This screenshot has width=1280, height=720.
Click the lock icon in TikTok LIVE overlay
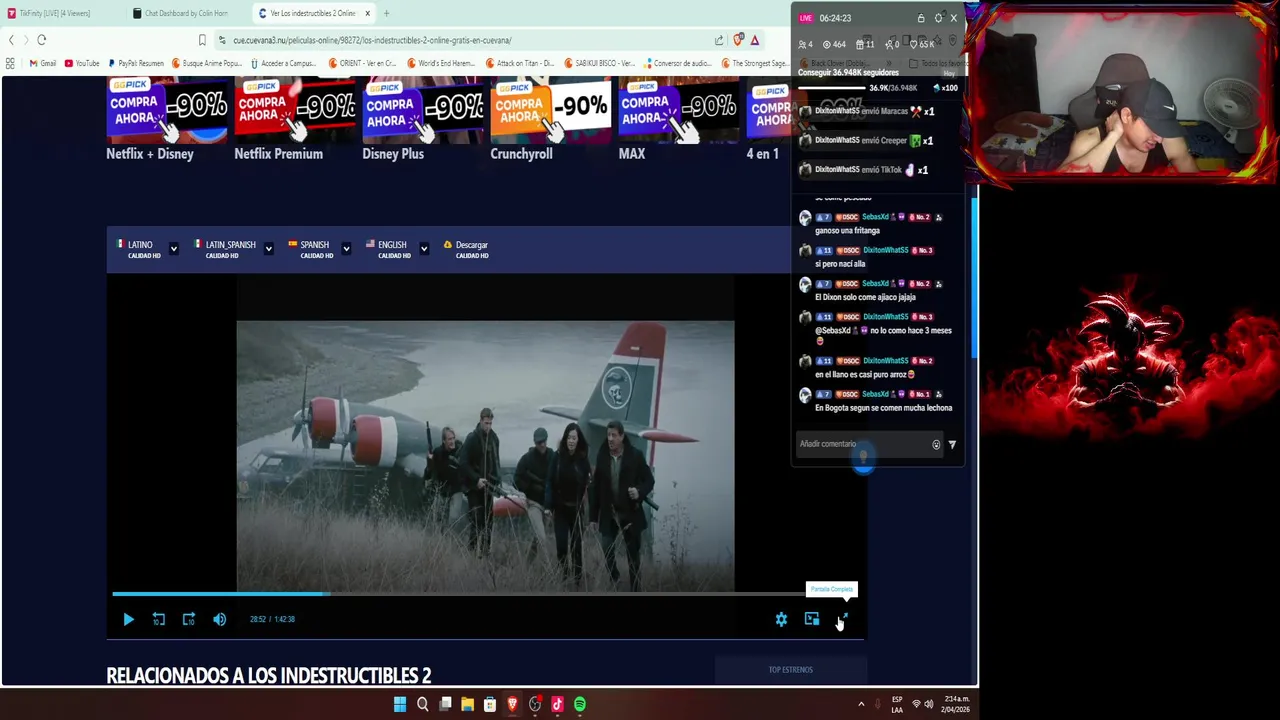coord(921,18)
